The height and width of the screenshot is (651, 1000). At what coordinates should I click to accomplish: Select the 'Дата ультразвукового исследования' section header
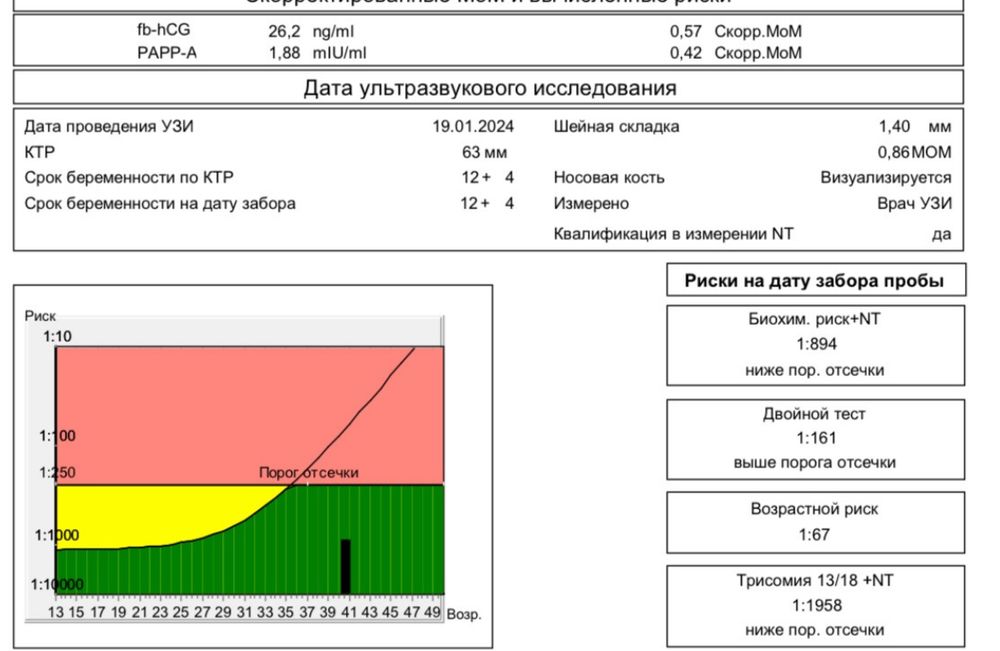coord(489,87)
